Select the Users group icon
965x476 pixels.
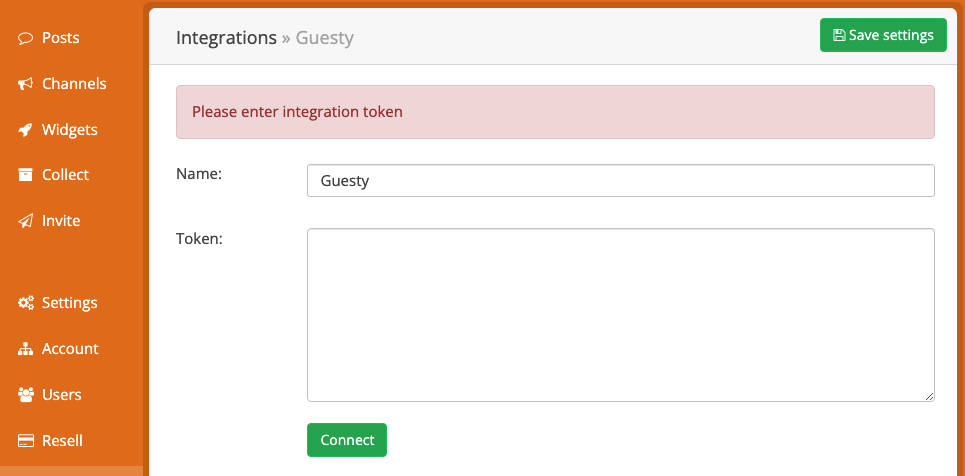(25, 395)
